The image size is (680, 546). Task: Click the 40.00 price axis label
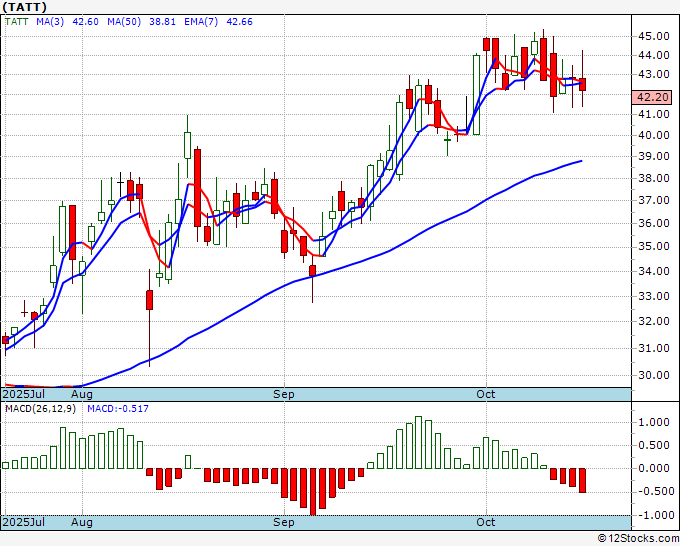(x=654, y=135)
